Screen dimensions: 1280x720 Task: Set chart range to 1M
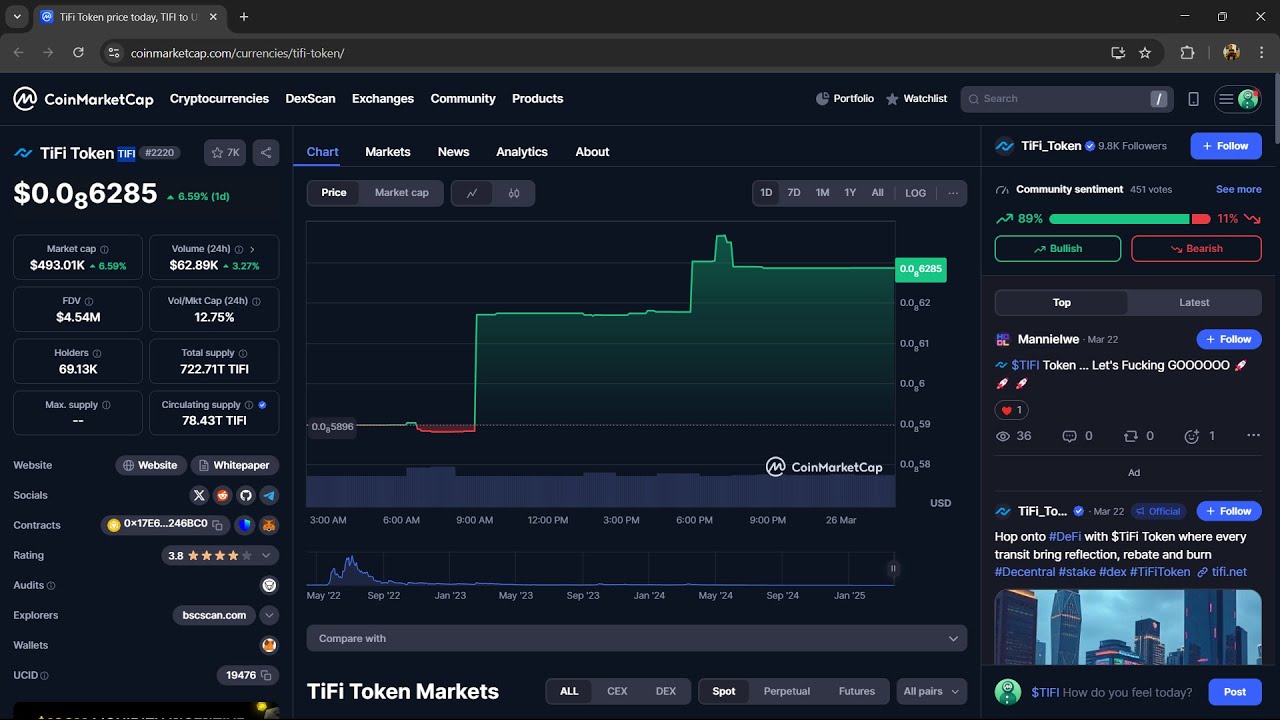pos(822,193)
